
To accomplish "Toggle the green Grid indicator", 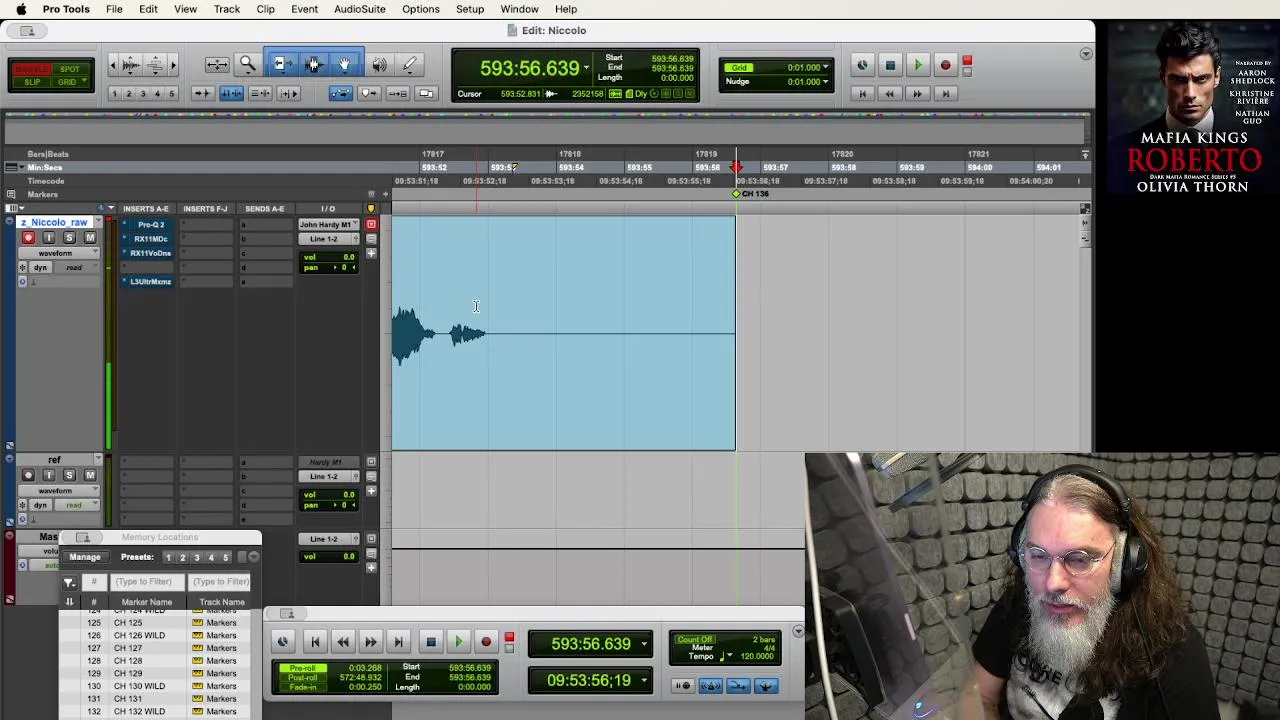I will coord(739,67).
